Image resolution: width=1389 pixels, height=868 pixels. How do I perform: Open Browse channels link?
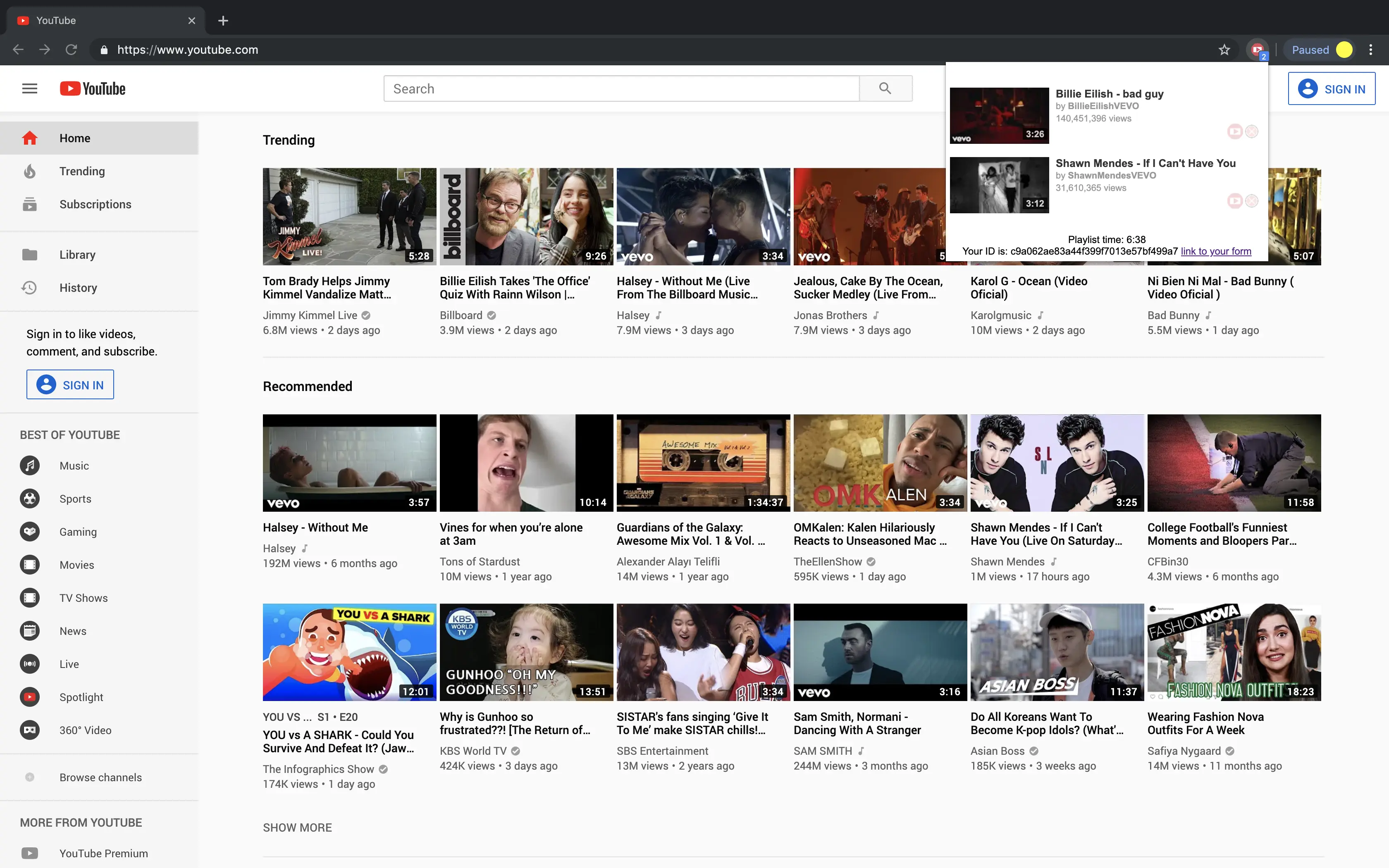click(x=99, y=777)
